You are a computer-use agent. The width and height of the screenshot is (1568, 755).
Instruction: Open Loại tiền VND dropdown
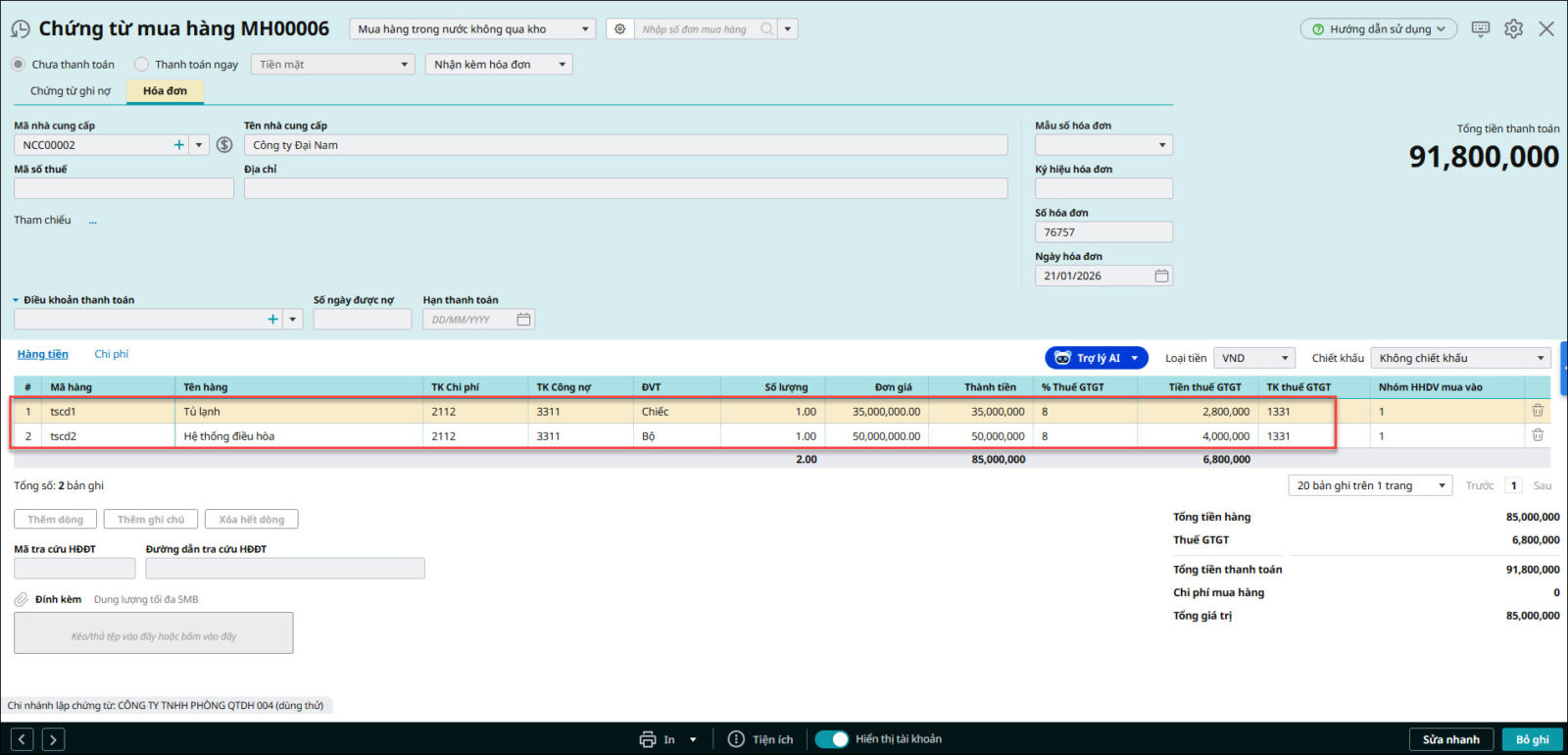pos(1254,359)
